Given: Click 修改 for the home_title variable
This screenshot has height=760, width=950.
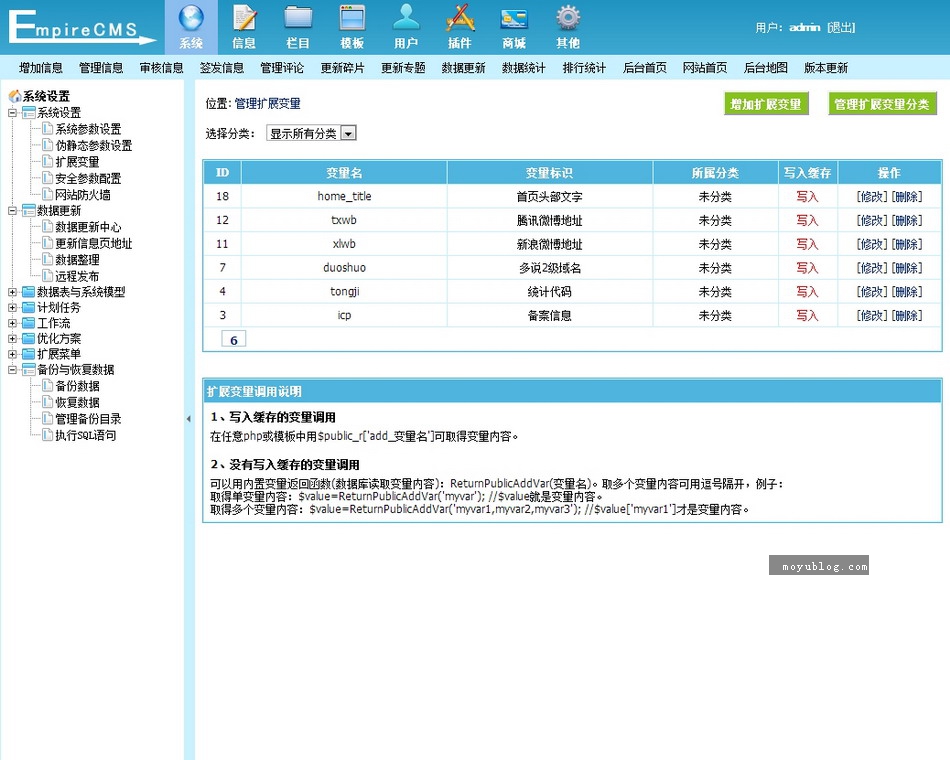Looking at the screenshot, I should (872, 196).
